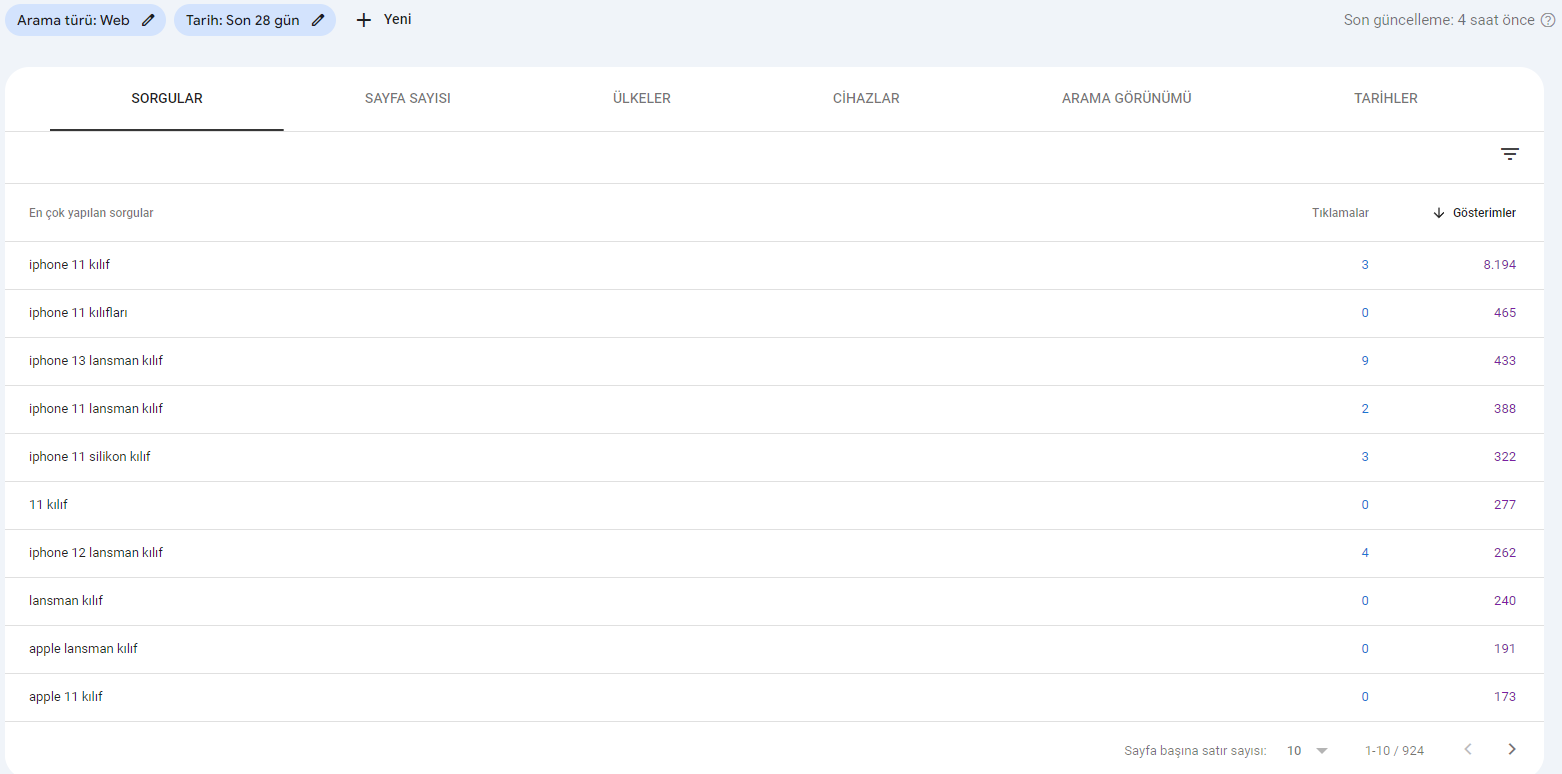This screenshot has height=774, width=1562.
Task: Open the CİHAZLAR tab
Action: pyautogui.click(x=866, y=99)
